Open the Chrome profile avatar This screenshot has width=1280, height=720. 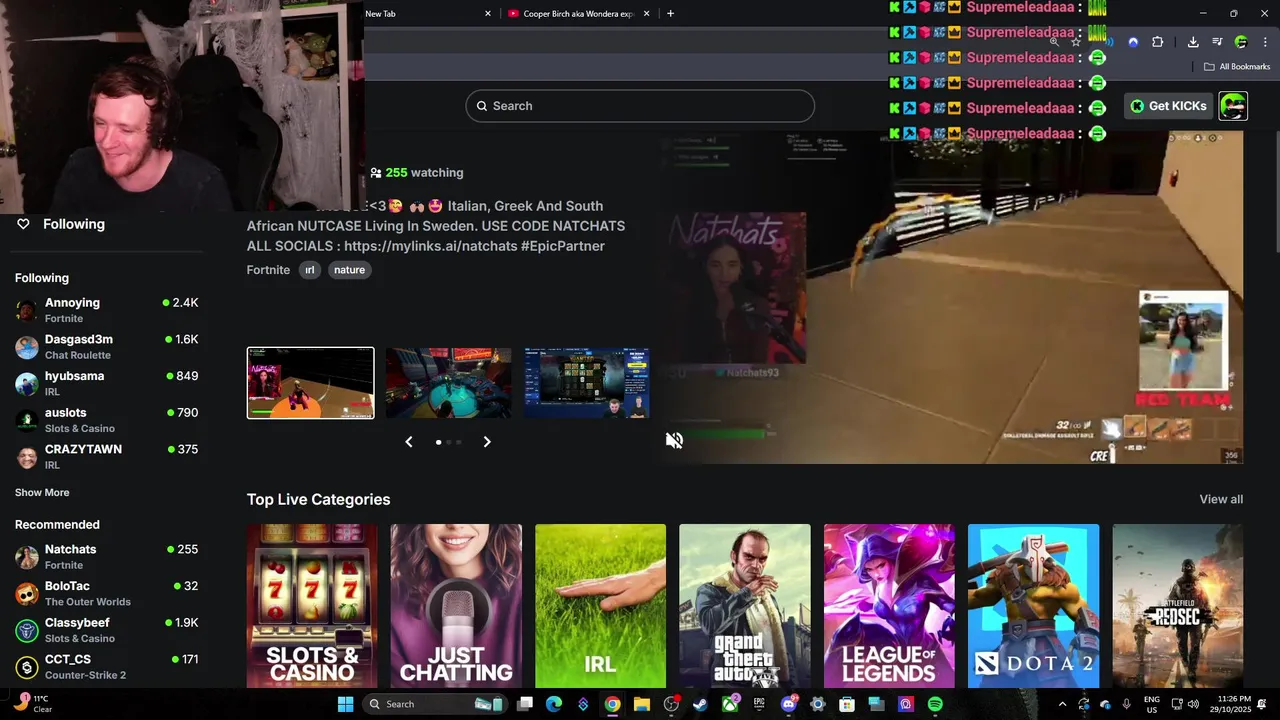1241,42
